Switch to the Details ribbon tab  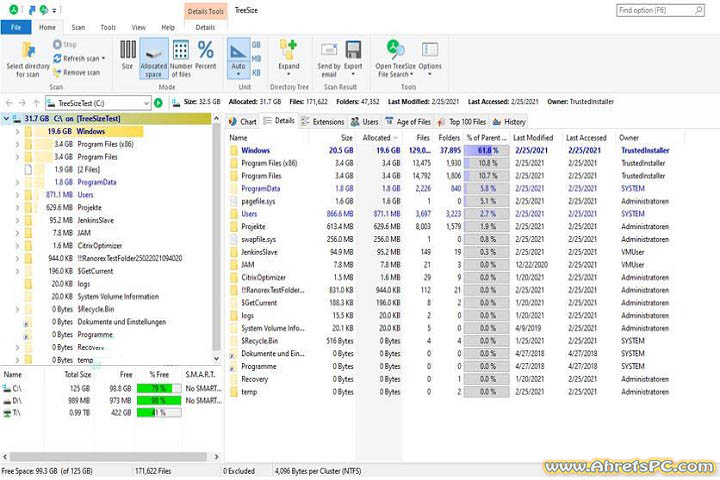coord(205,27)
